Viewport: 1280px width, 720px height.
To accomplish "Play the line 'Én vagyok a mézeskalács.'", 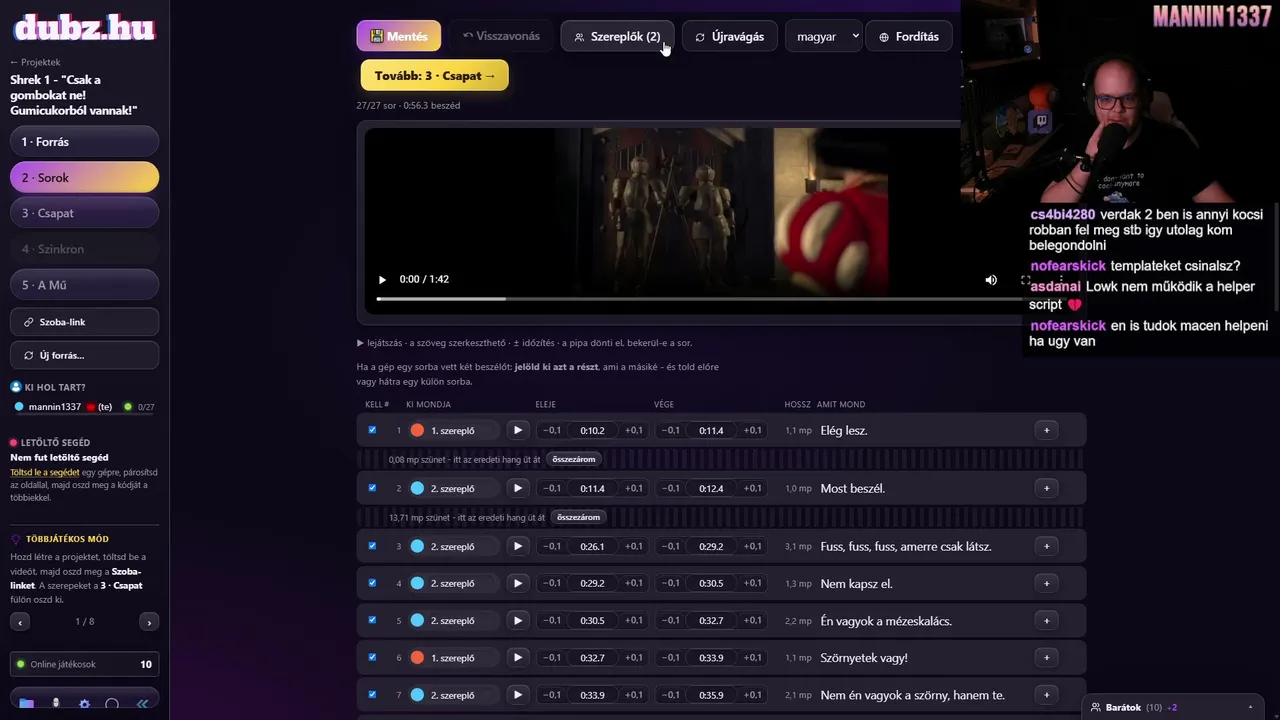I will click(517, 620).
